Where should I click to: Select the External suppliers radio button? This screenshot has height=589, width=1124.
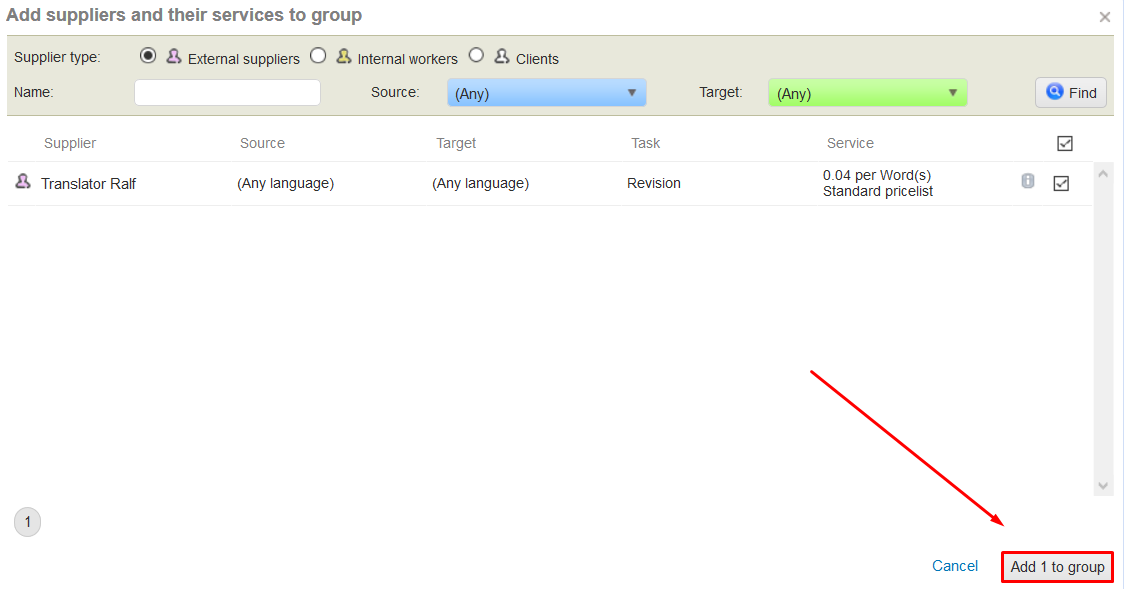point(148,56)
